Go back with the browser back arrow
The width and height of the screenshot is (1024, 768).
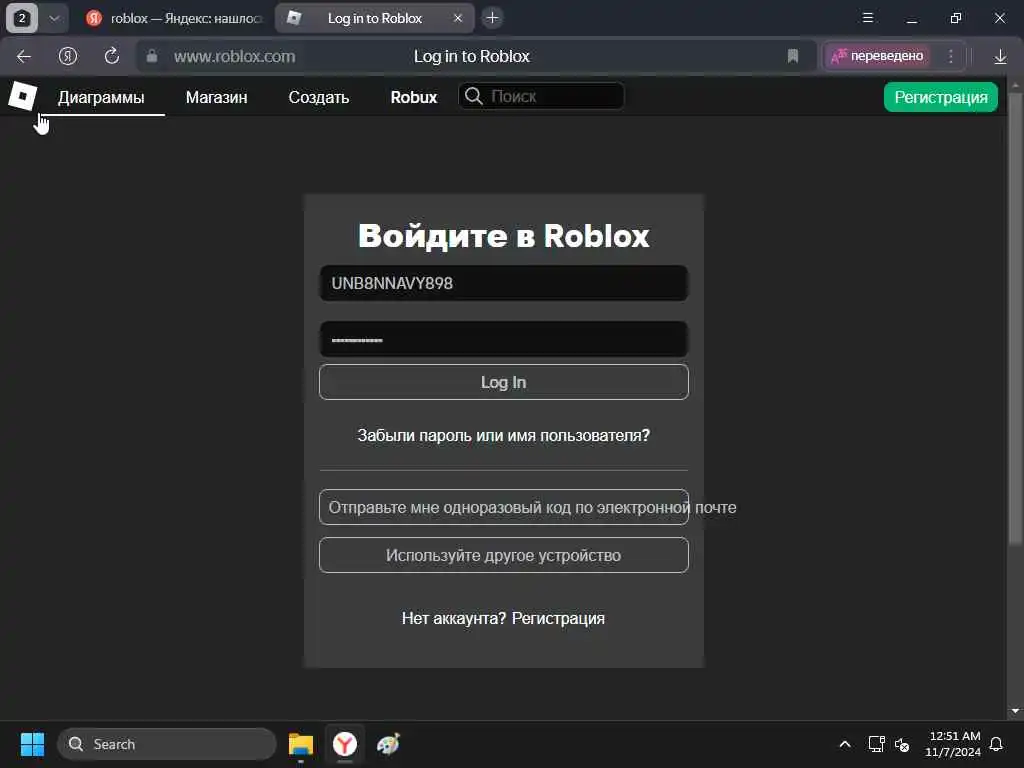coord(24,57)
